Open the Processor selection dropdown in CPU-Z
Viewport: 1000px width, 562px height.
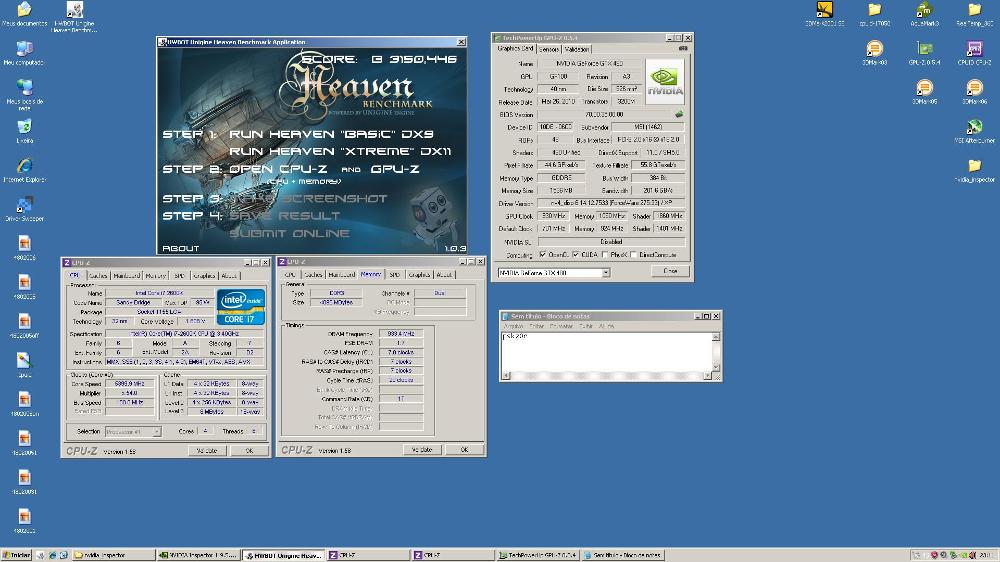(133, 432)
